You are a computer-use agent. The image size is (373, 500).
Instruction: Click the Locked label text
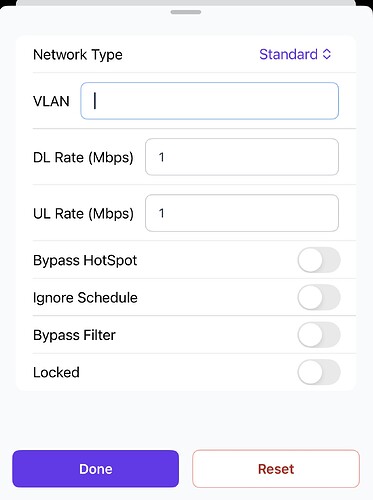point(56,372)
